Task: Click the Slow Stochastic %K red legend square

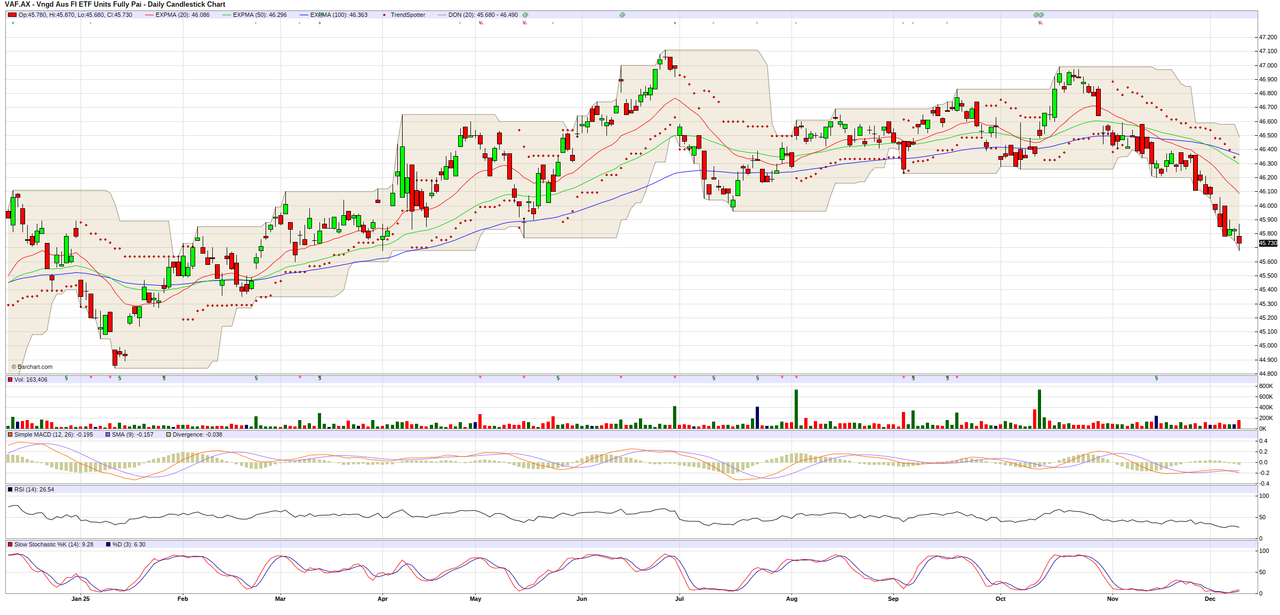Action: [x=11, y=545]
